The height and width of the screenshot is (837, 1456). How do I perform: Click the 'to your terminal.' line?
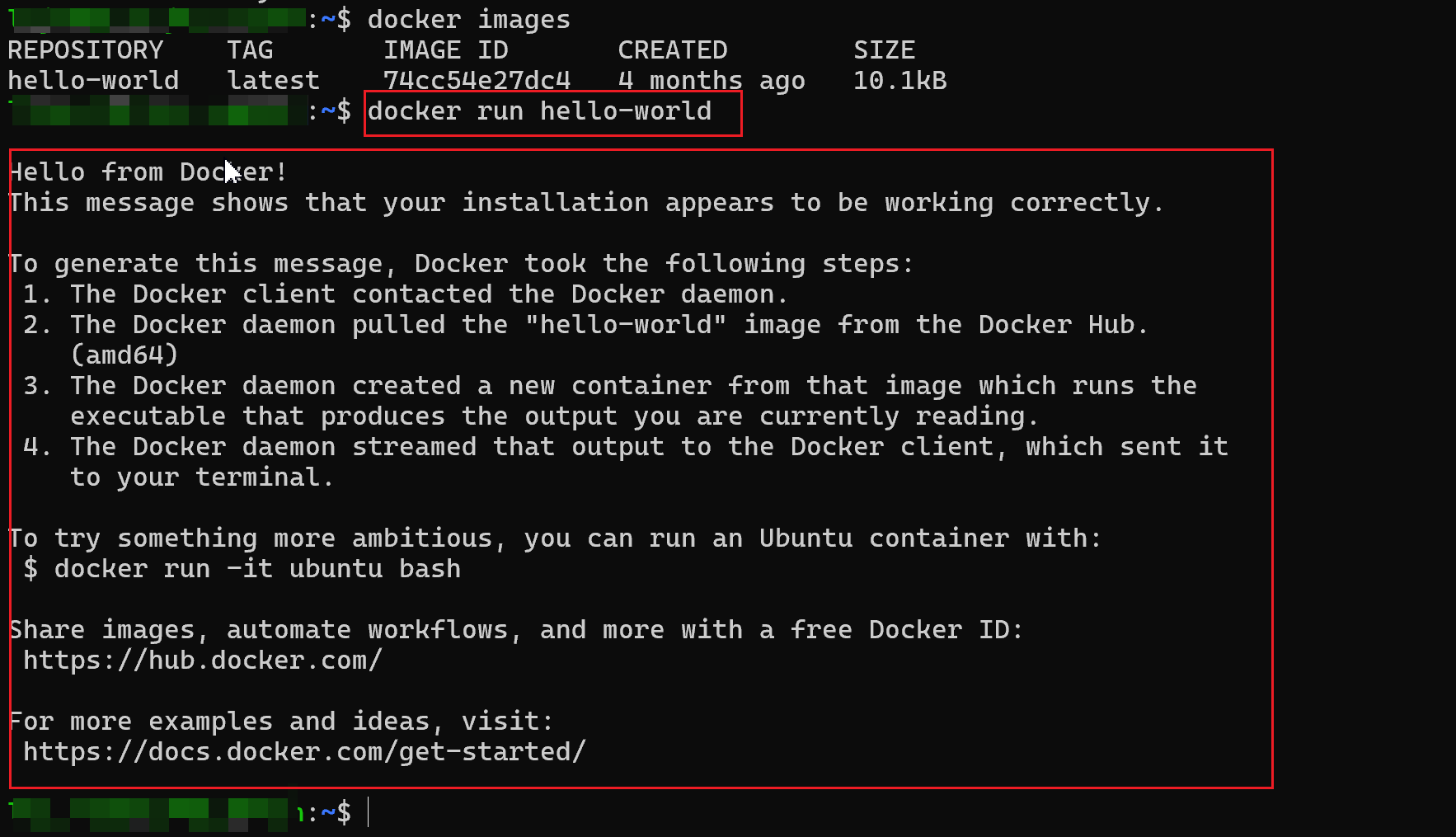coord(202,477)
